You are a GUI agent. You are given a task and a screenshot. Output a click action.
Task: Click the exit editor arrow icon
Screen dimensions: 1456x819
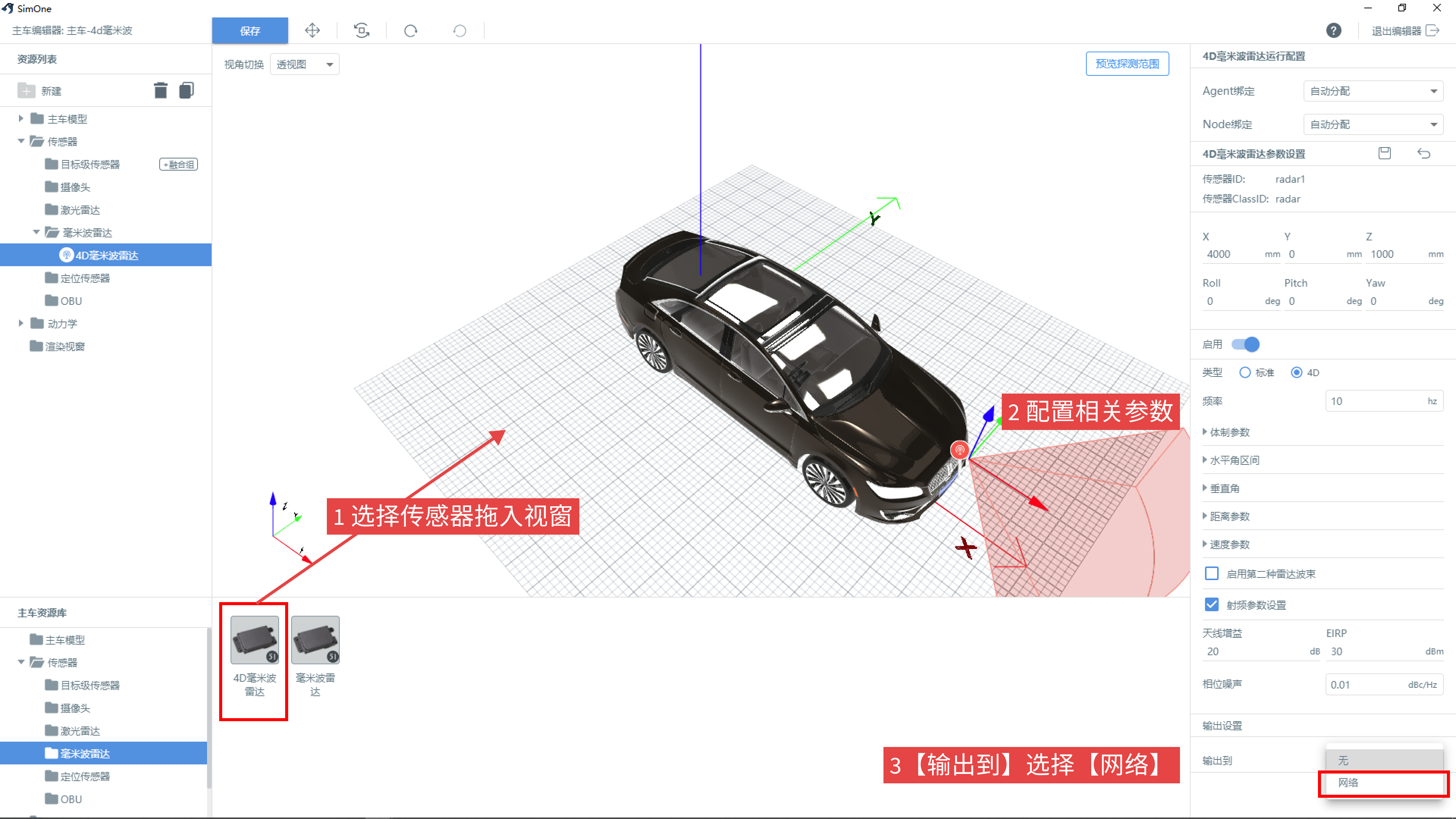click(x=1432, y=30)
